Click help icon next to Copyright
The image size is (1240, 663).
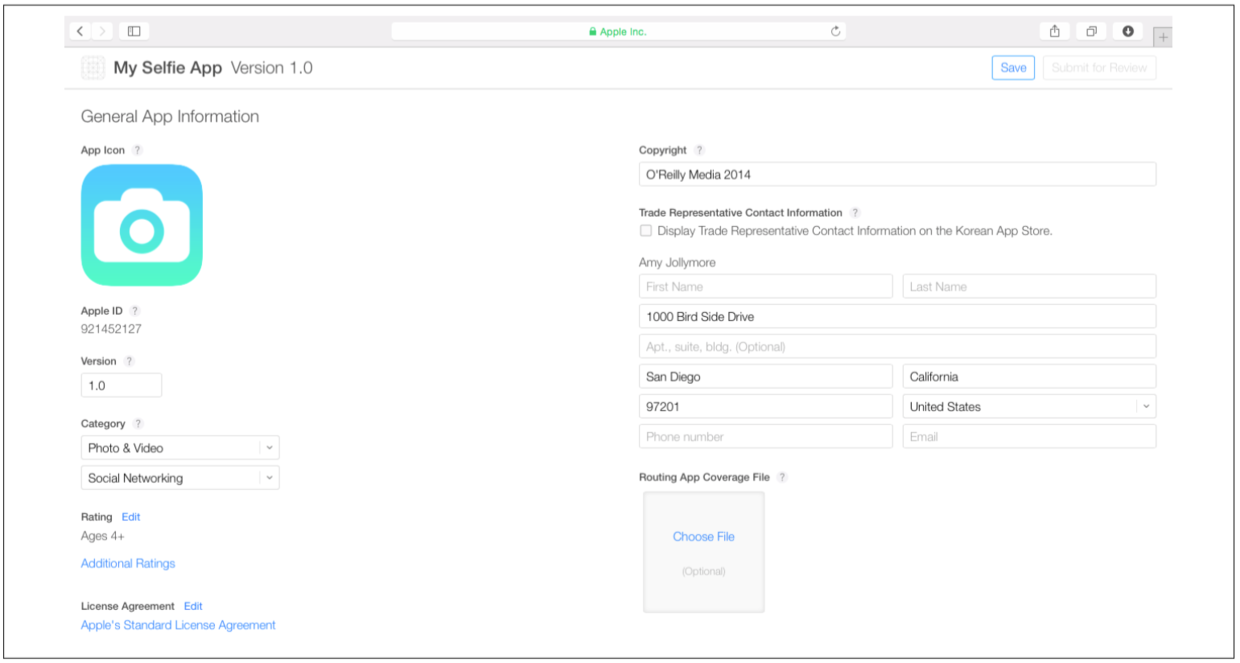[699, 151]
